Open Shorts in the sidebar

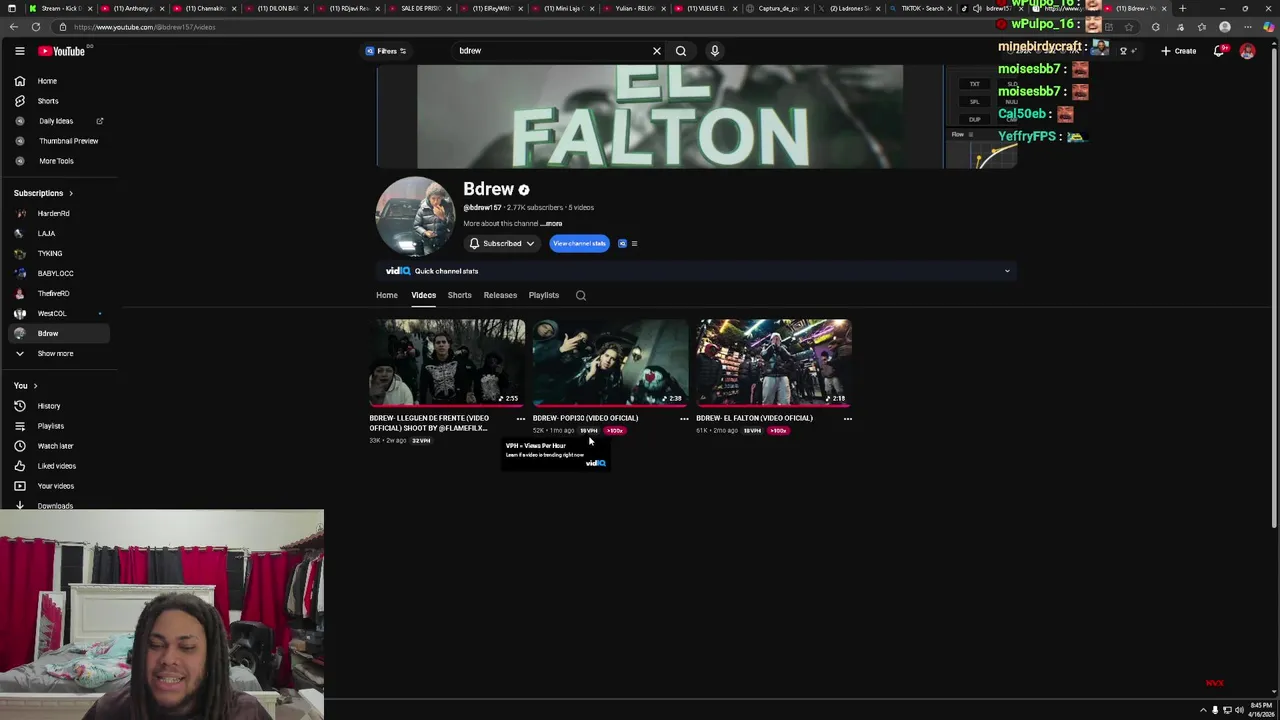coord(60,101)
